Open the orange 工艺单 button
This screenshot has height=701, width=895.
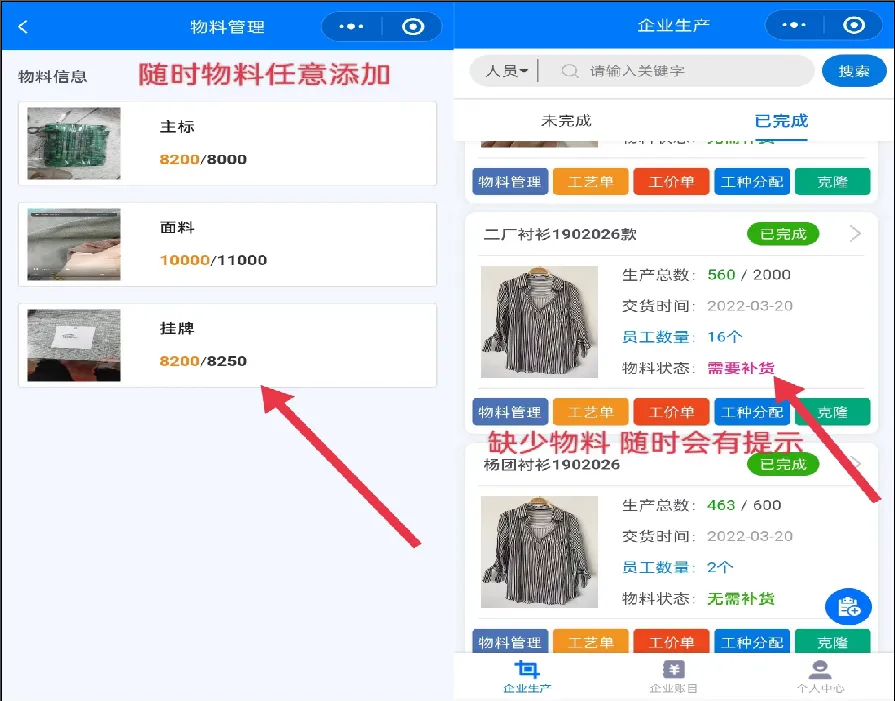(x=591, y=411)
